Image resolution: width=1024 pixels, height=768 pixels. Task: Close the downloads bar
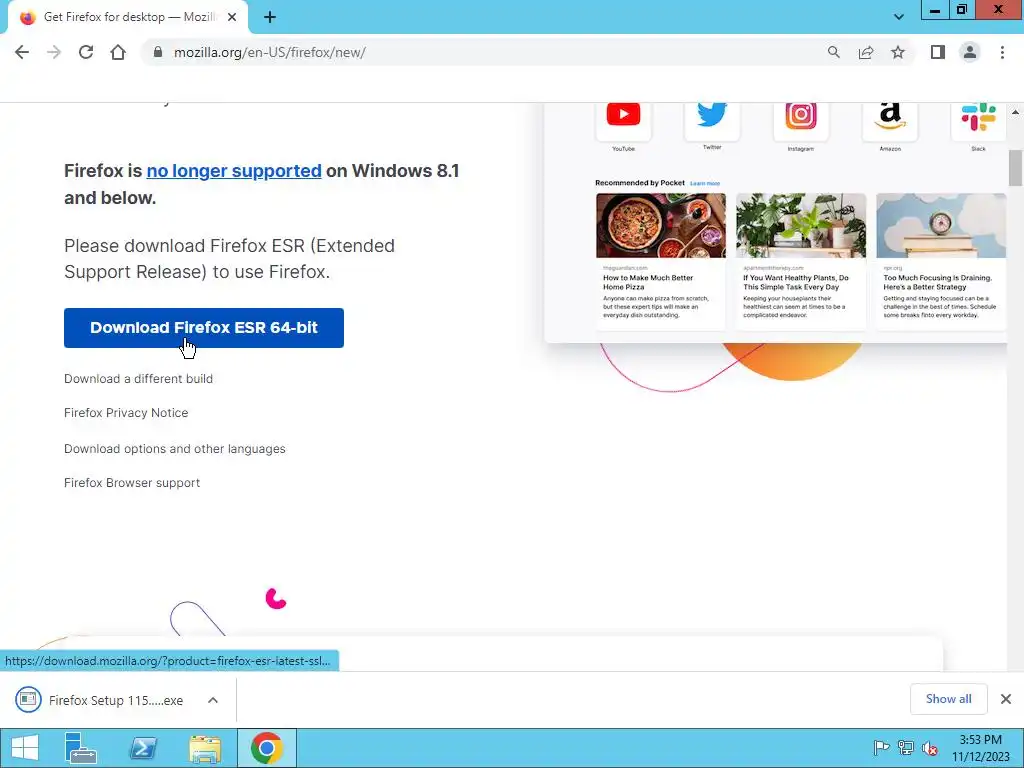click(x=1006, y=699)
